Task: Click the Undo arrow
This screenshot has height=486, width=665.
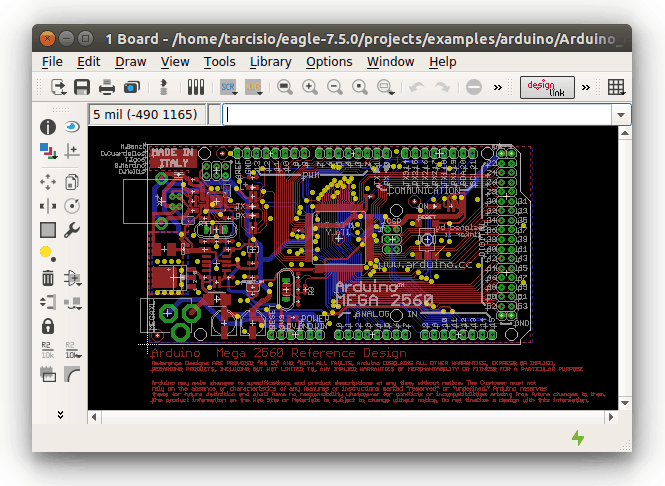Action: [x=416, y=87]
